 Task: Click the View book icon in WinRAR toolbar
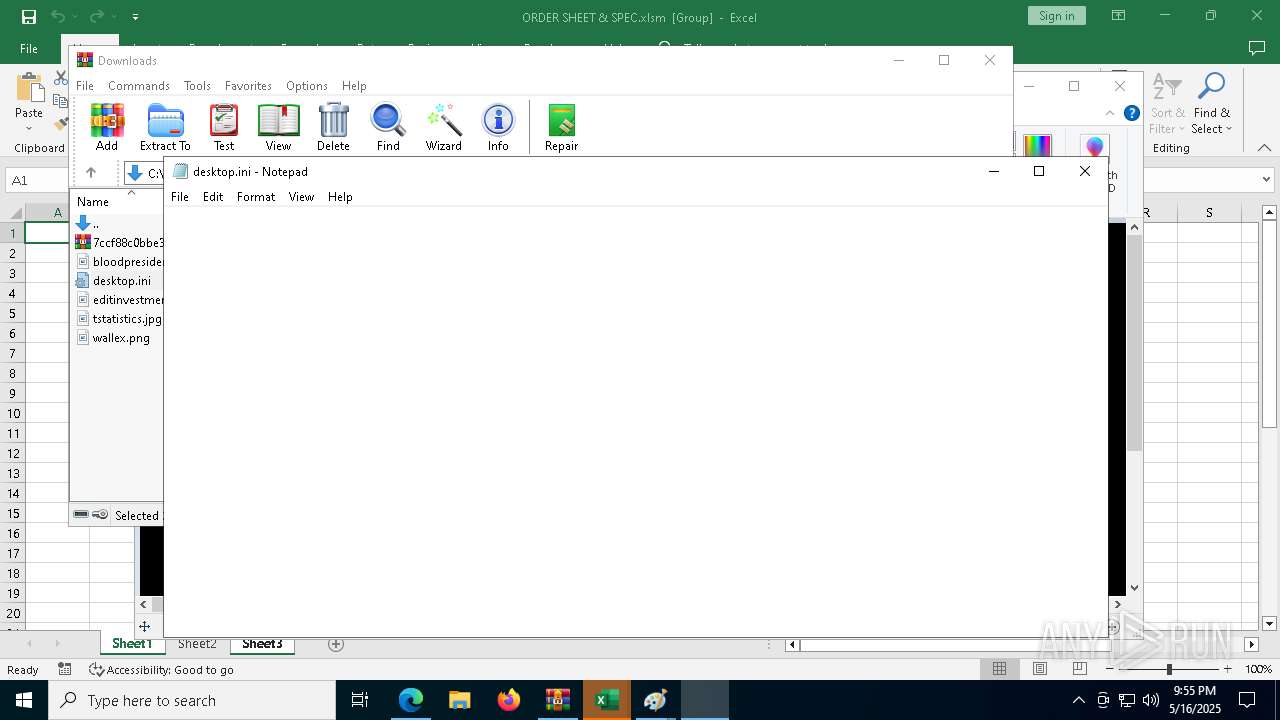click(278, 127)
